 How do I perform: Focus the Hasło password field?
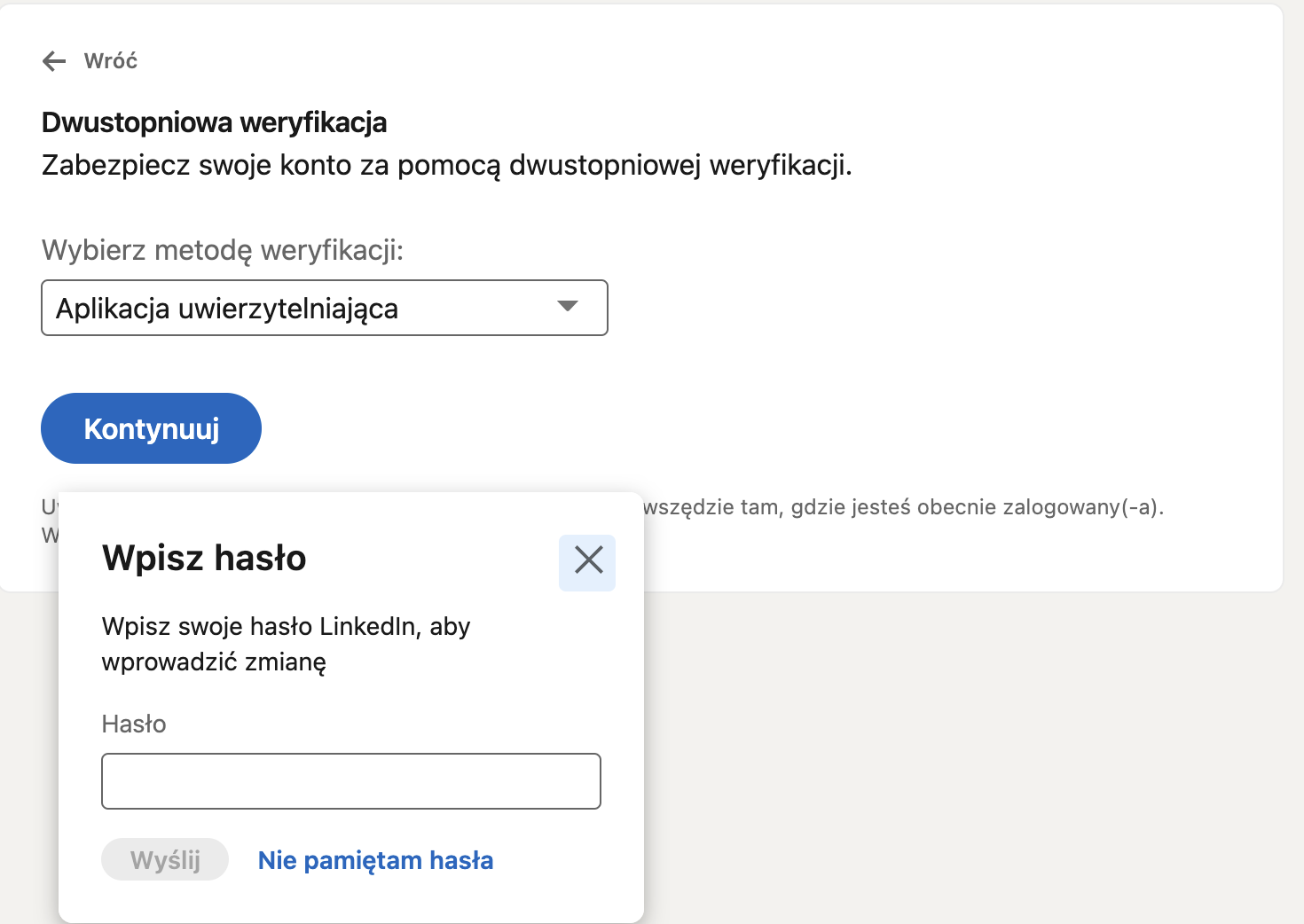click(x=350, y=781)
